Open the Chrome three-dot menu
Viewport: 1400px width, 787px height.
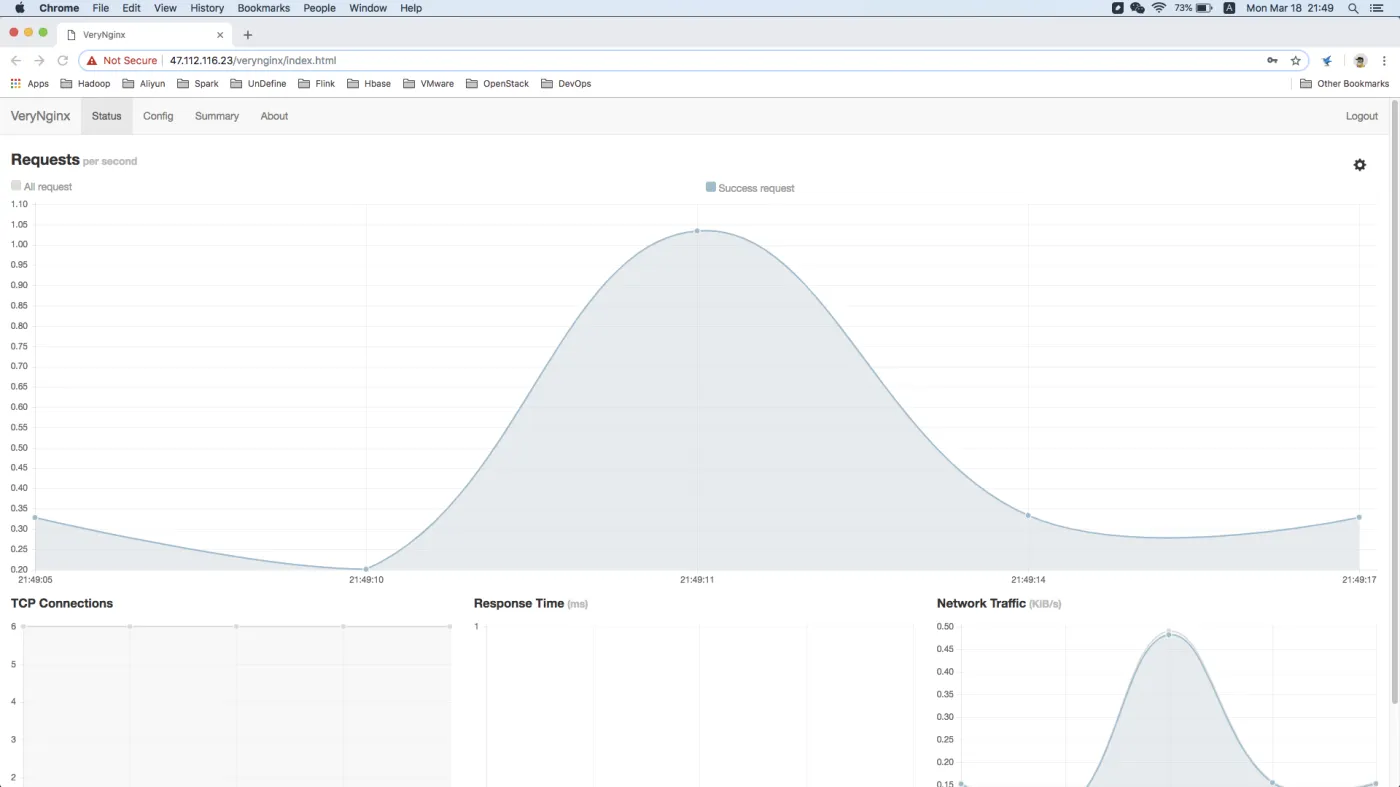(x=1382, y=60)
